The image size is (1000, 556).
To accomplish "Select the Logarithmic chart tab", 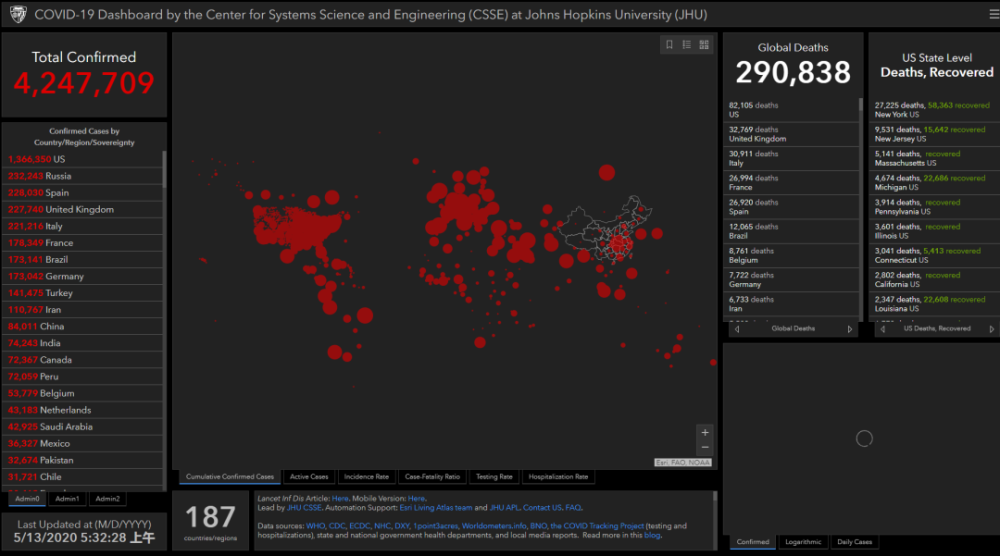I will [803, 542].
